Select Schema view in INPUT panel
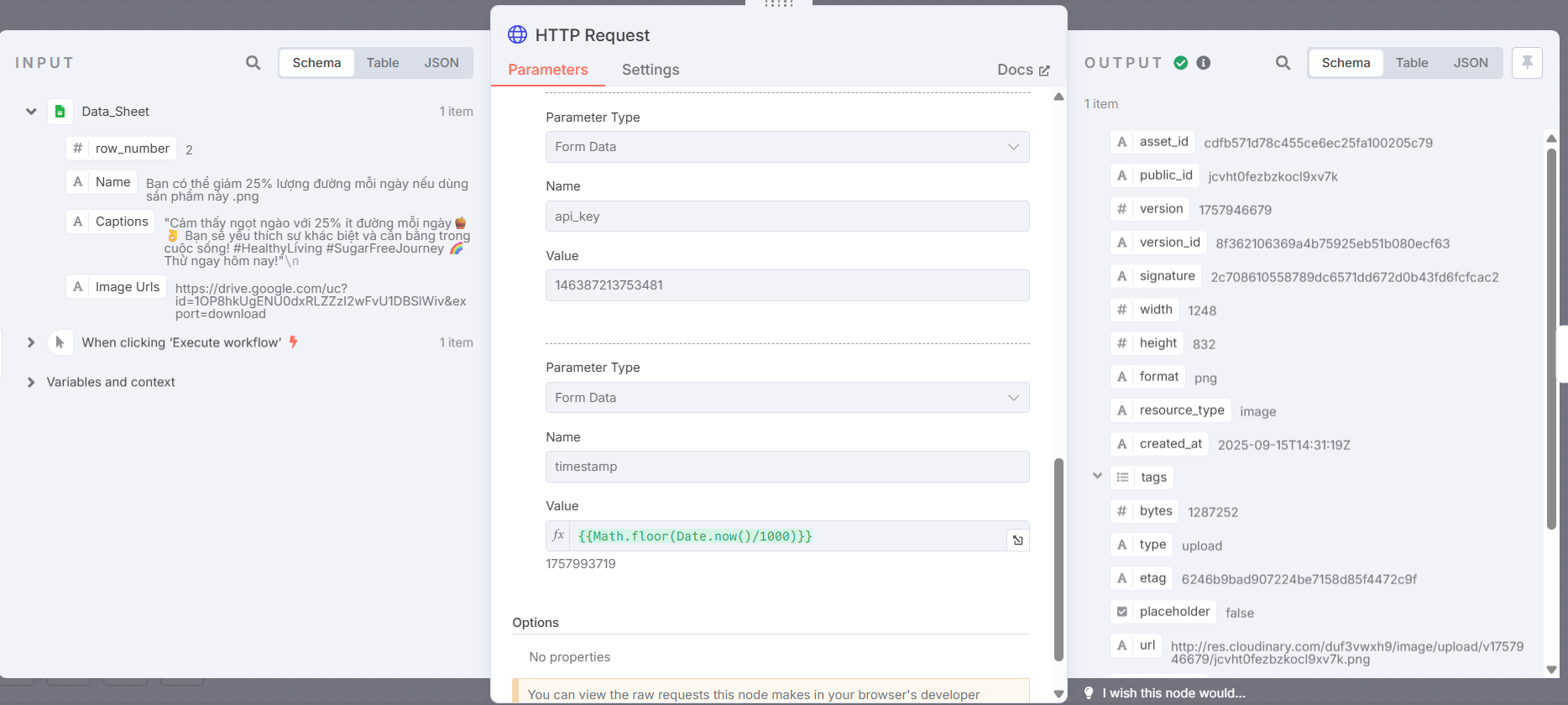 316,63
